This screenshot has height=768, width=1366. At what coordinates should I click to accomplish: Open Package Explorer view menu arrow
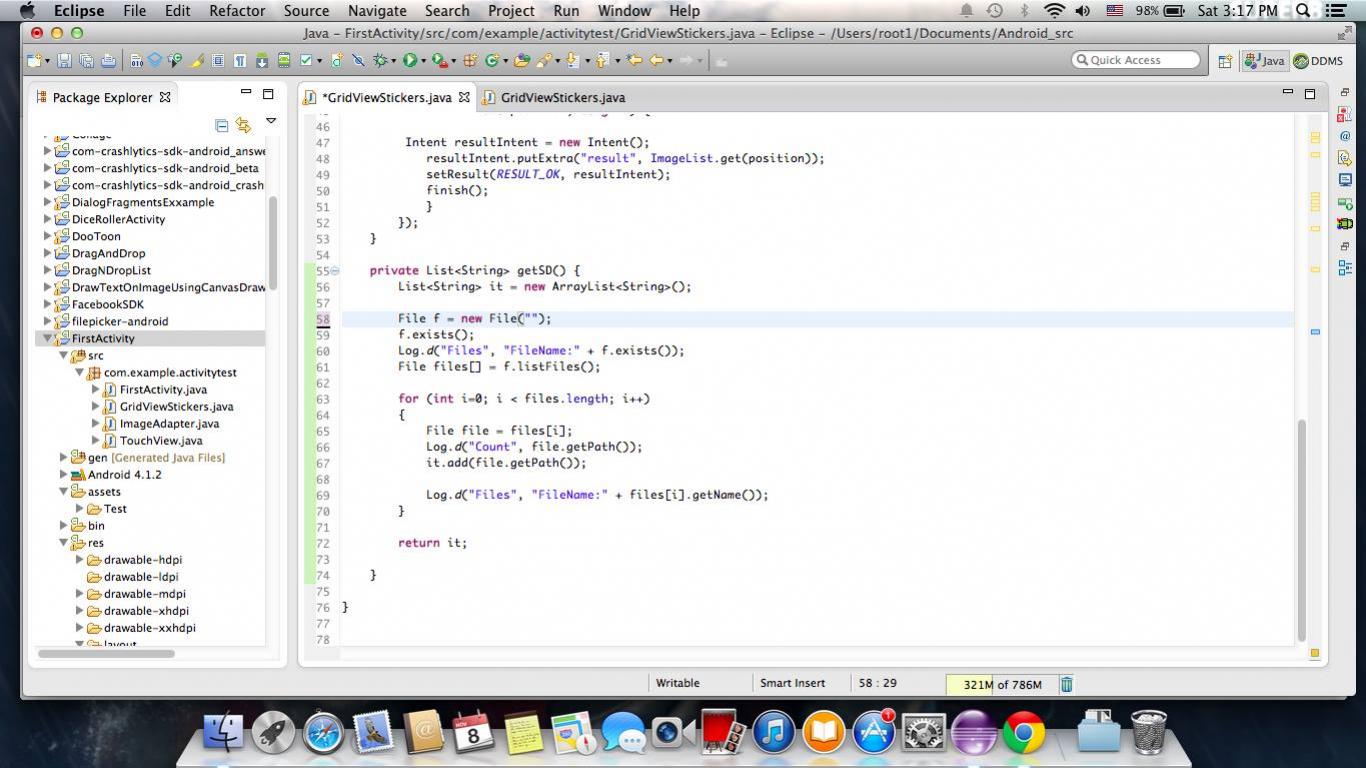(270, 122)
